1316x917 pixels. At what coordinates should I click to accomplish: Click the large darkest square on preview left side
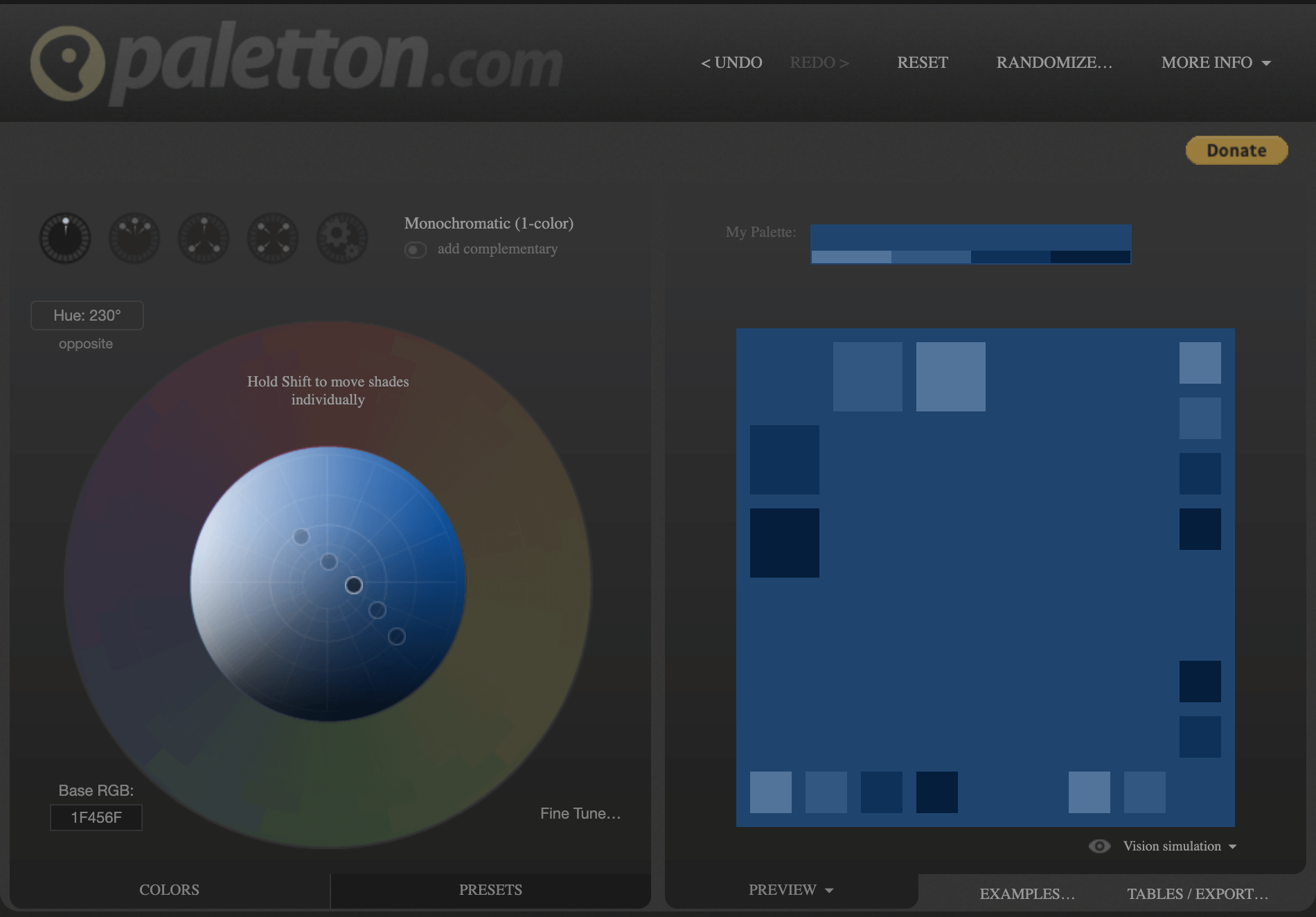point(785,543)
